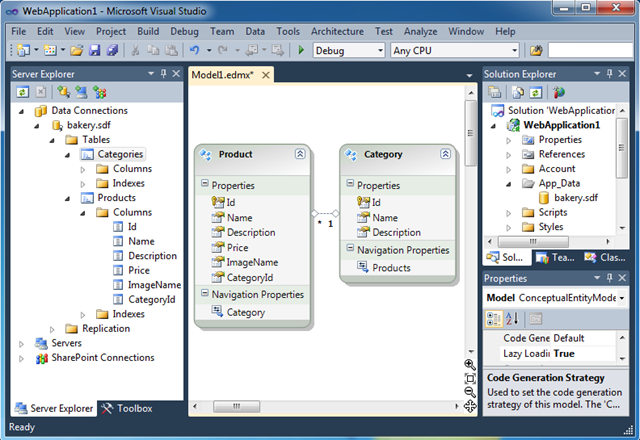The width and height of the screenshot is (640, 440).
Task: Click Connect to Database icon in Server Explorer
Action: (x=63, y=92)
